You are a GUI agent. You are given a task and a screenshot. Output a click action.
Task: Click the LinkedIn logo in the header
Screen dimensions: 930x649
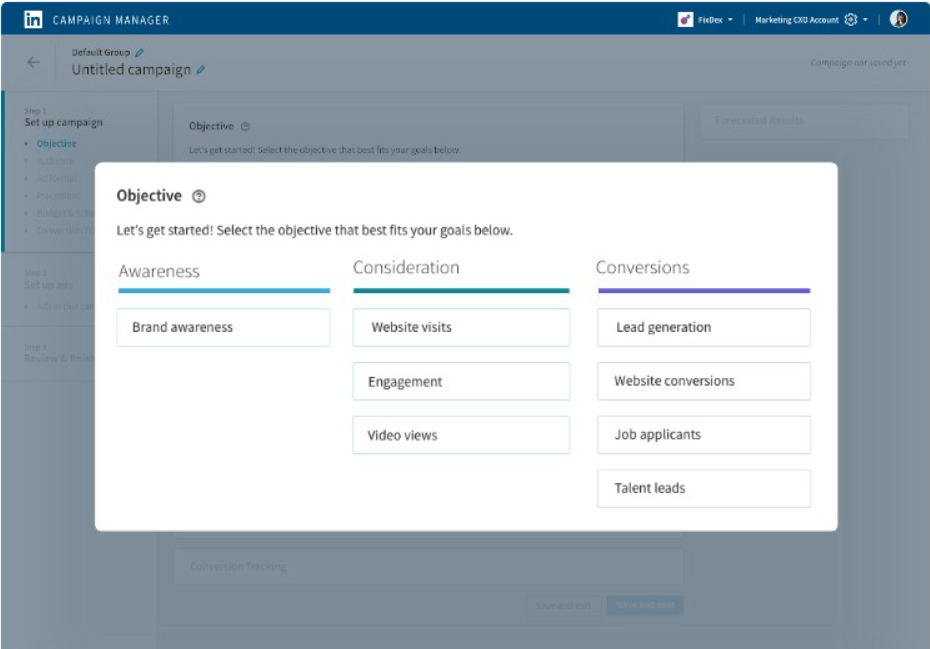33,20
